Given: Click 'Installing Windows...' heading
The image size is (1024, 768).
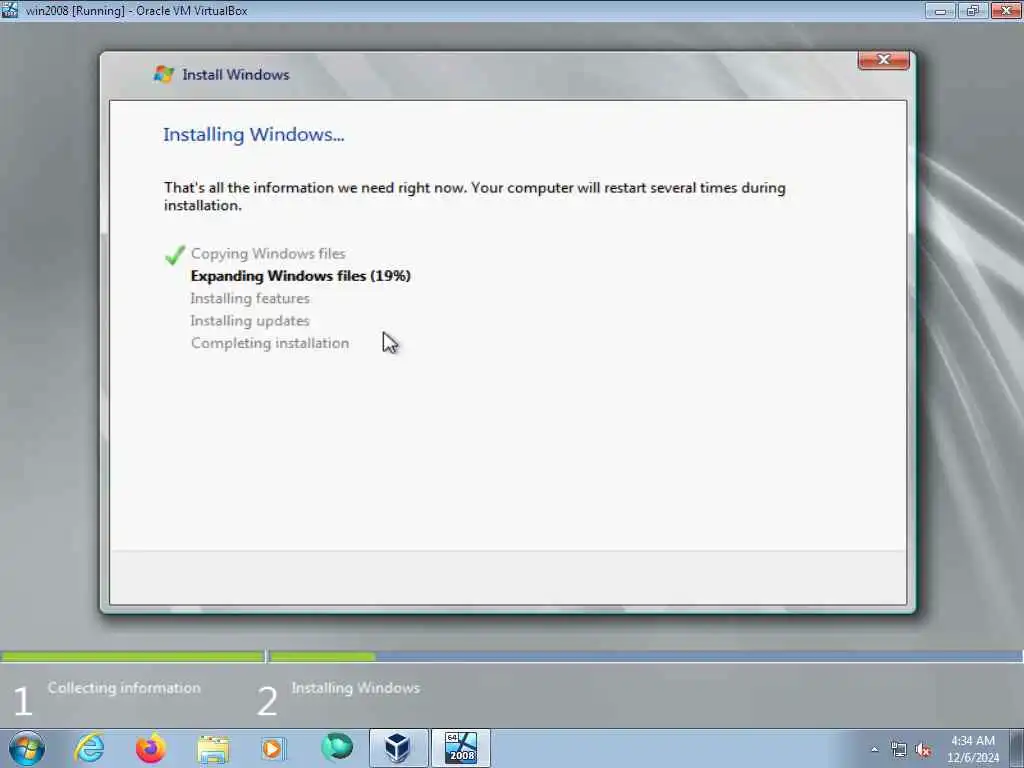Looking at the screenshot, I should click(x=253, y=135).
